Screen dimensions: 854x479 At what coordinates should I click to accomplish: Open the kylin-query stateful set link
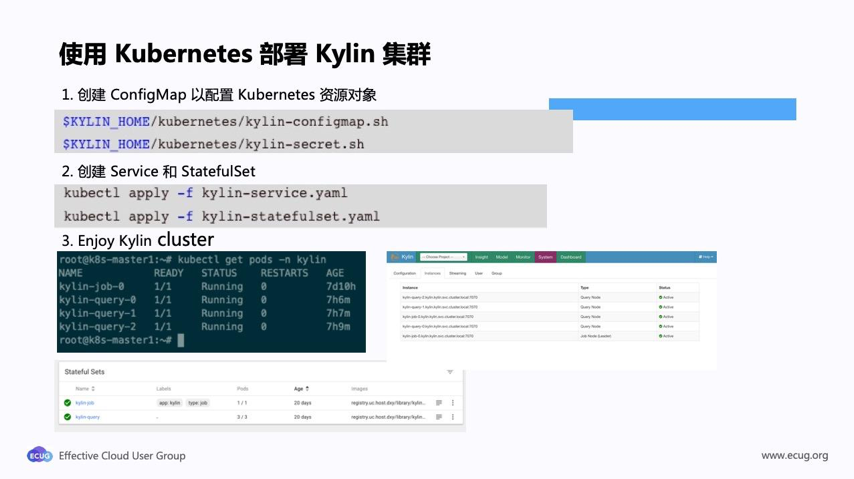coord(88,417)
